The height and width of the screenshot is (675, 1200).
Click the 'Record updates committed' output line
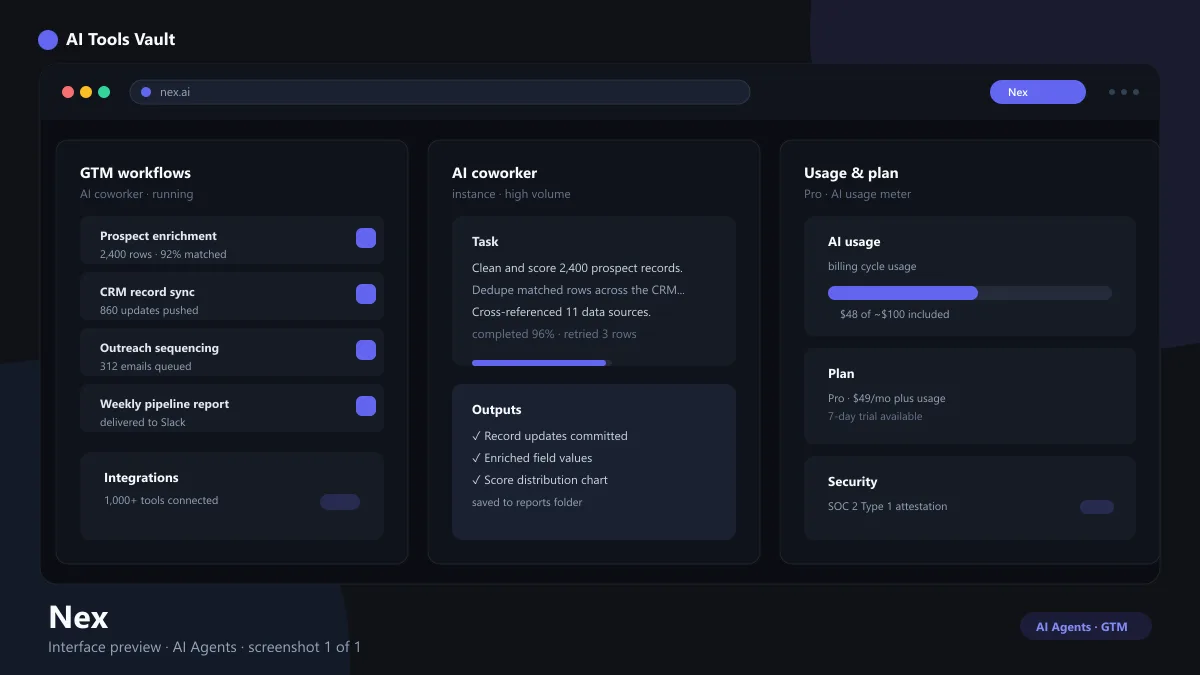(x=550, y=436)
